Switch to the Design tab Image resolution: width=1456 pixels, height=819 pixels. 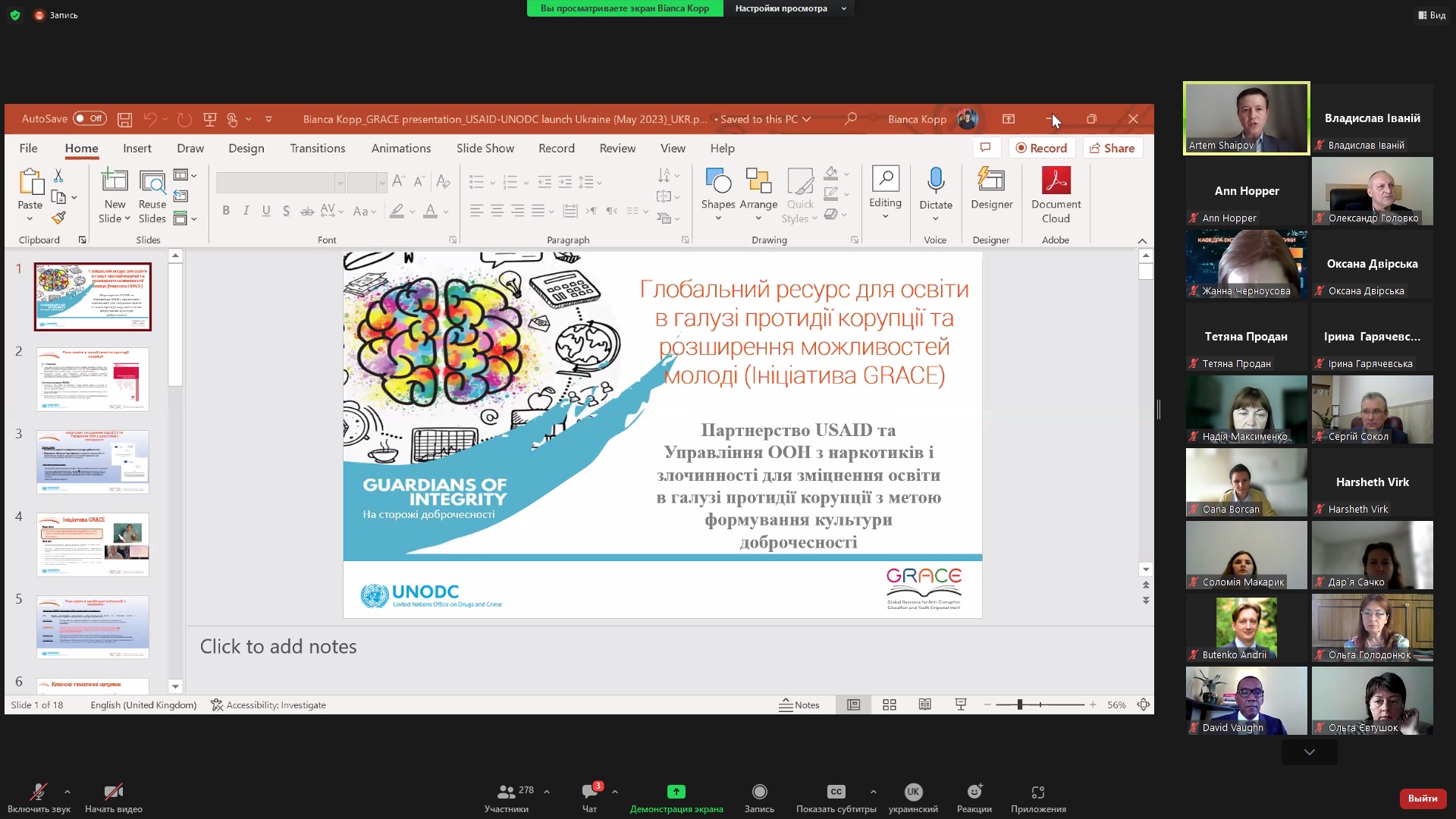246,148
